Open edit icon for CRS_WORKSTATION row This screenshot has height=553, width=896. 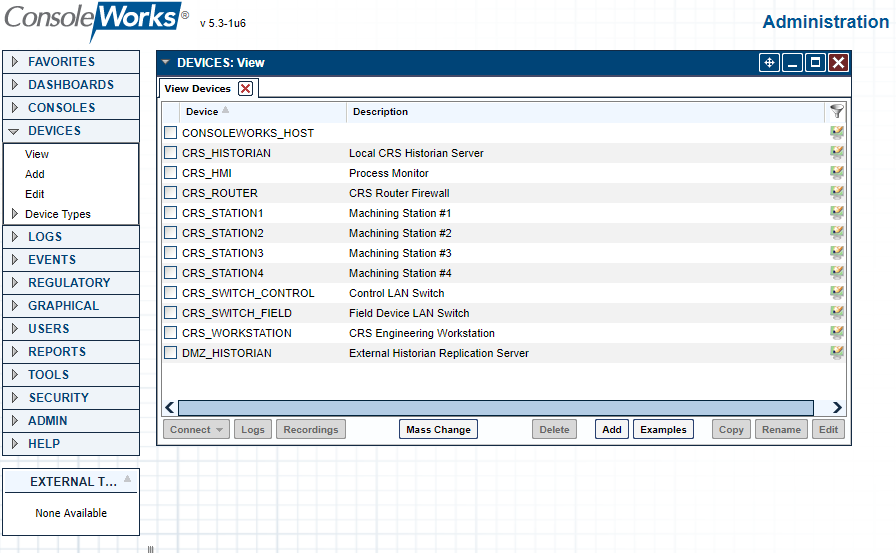click(837, 332)
